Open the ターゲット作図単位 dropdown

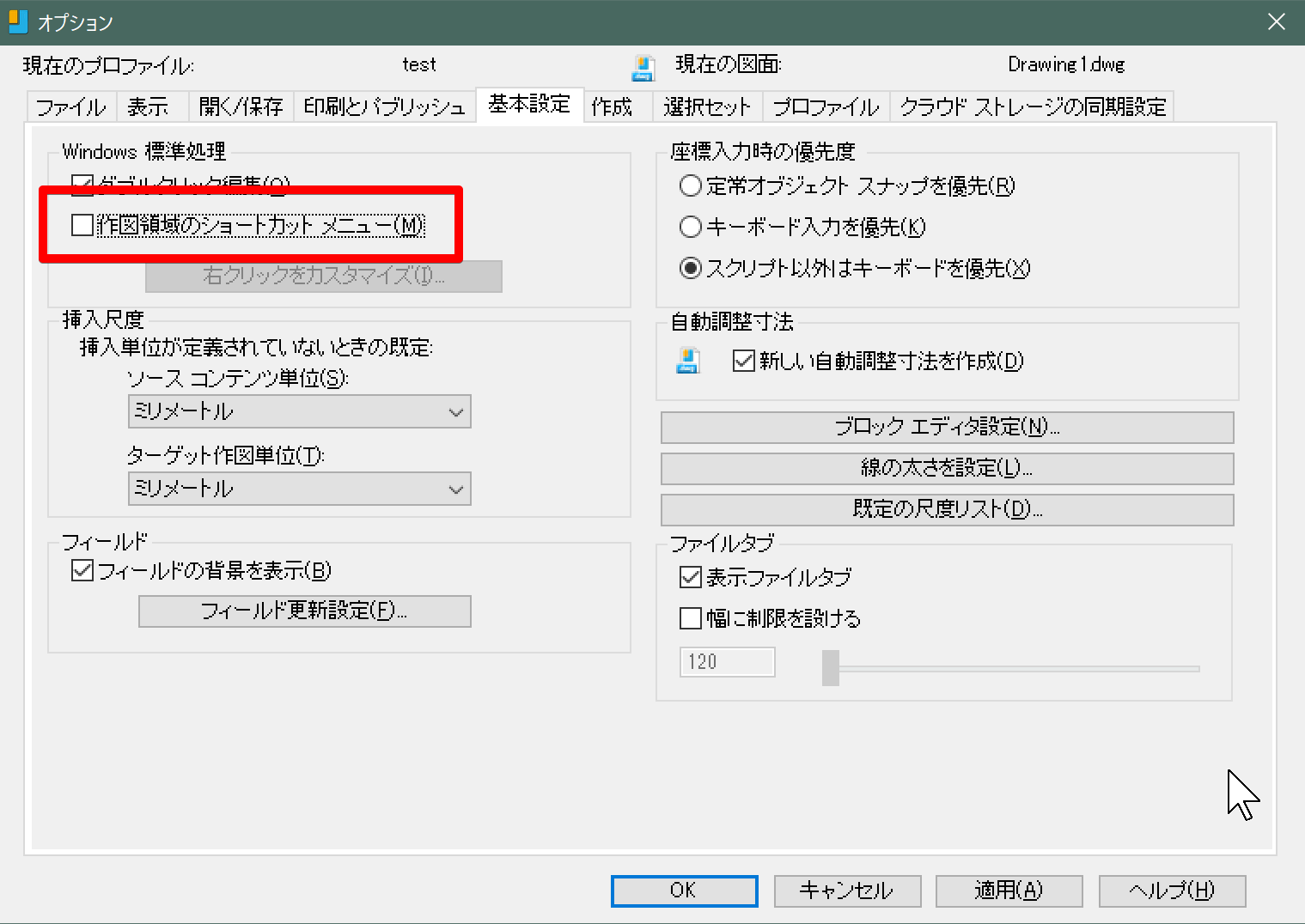click(x=299, y=489)
